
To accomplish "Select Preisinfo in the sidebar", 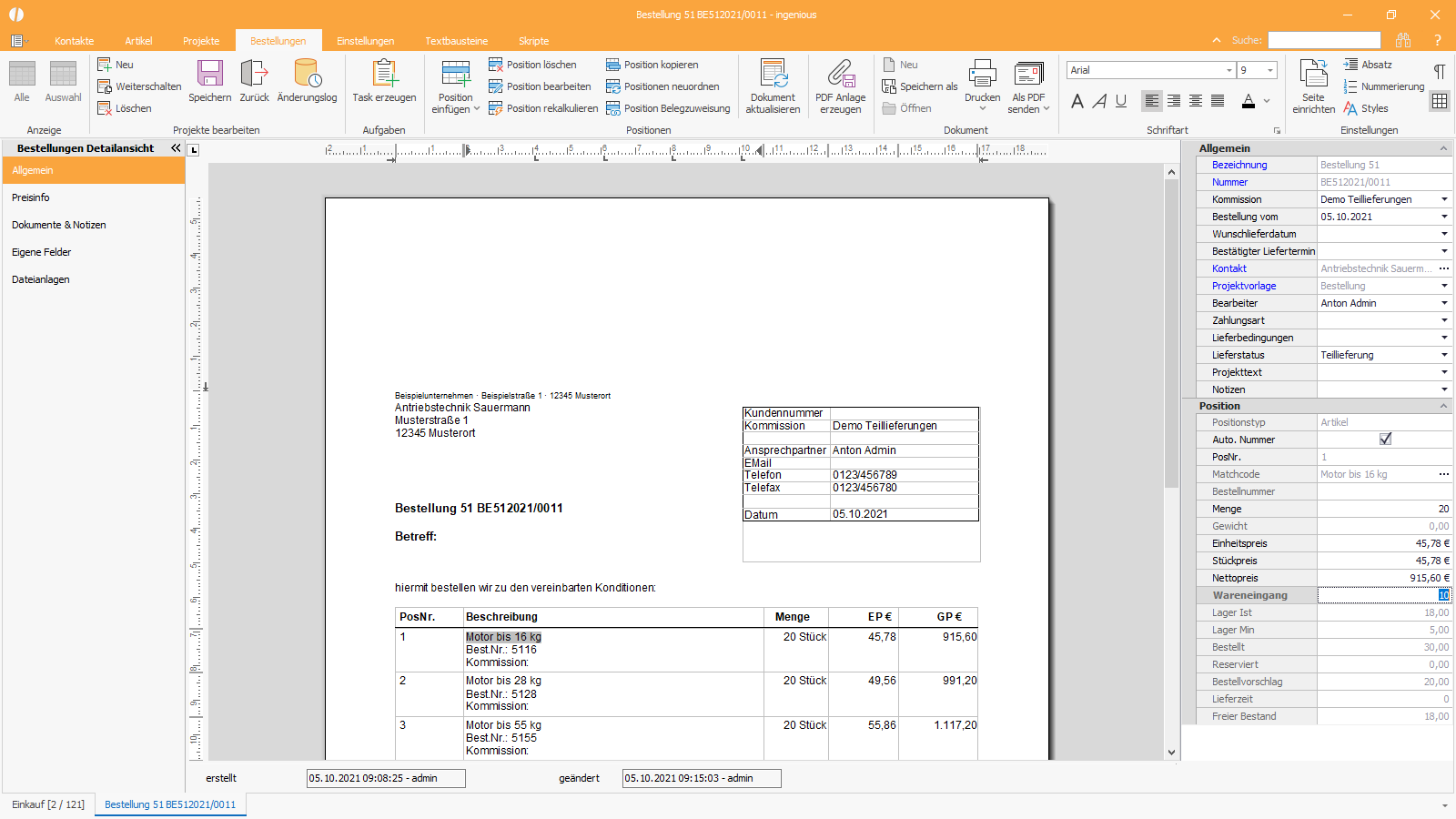I will click(x=94, y=197).
